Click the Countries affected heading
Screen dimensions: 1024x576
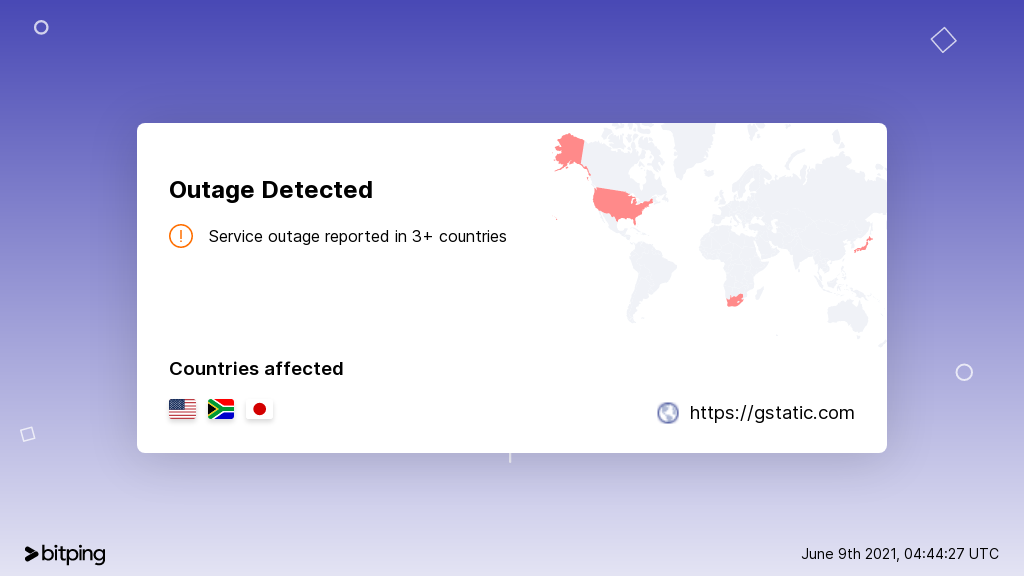click(256, 368)
